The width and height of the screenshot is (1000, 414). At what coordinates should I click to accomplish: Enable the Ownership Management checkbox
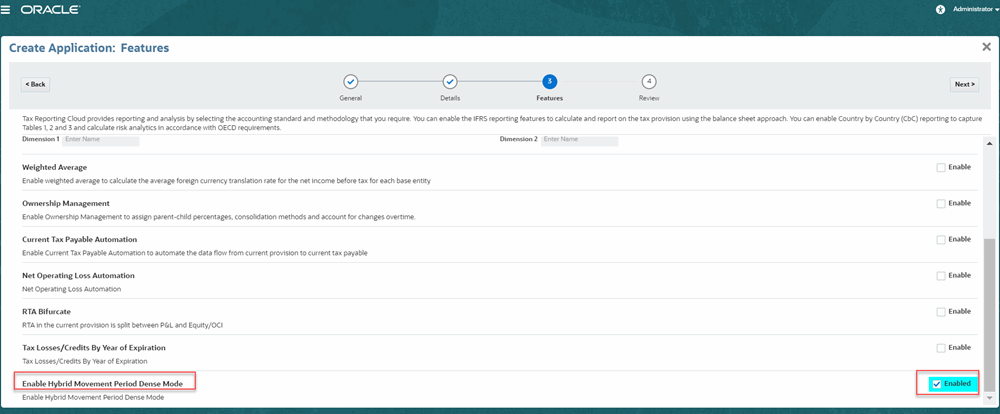click(x=941, y=203)
